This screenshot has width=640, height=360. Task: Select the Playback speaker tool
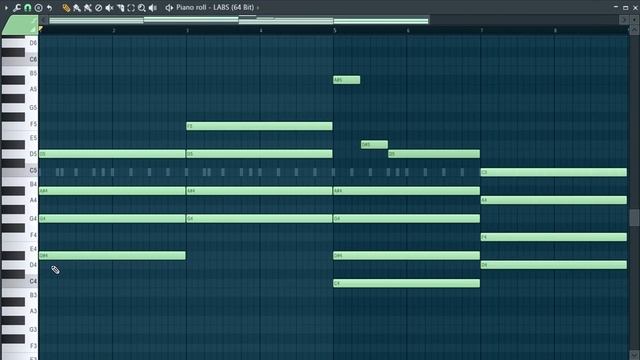pyautogui.click(x=153, y=8)
